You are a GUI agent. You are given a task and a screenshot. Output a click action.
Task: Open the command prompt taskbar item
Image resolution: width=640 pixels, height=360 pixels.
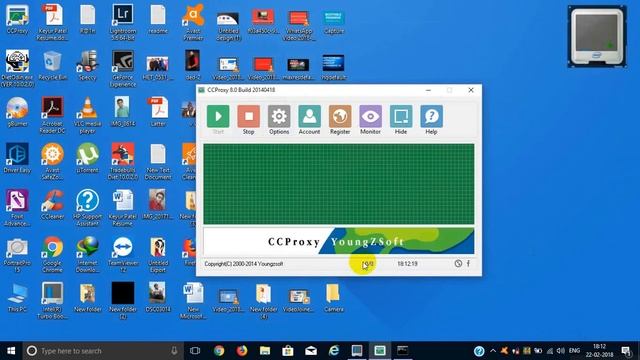tap(402, 351)
